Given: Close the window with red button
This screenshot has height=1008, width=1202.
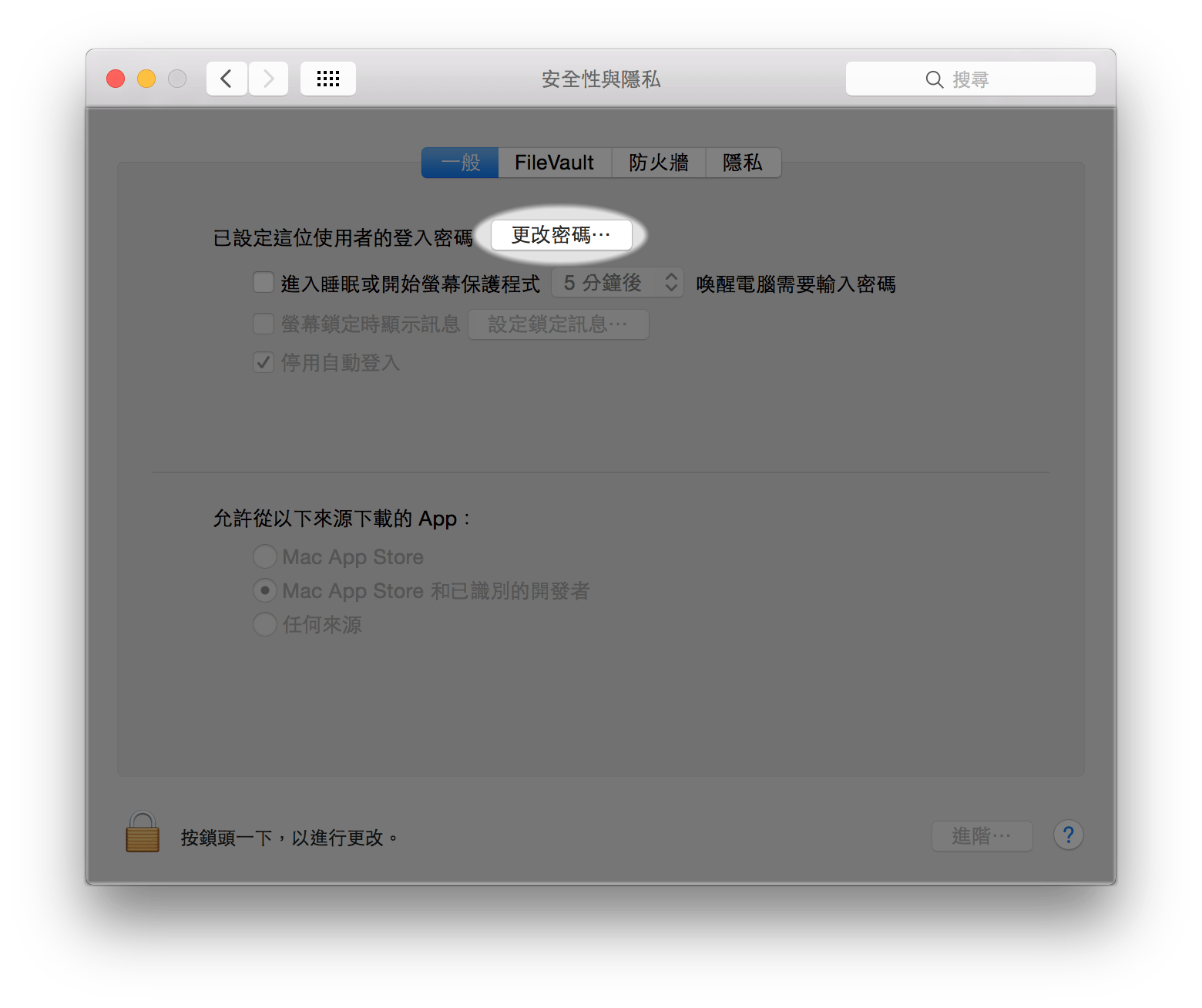Looking at the screenshot, I should (116, 79).
